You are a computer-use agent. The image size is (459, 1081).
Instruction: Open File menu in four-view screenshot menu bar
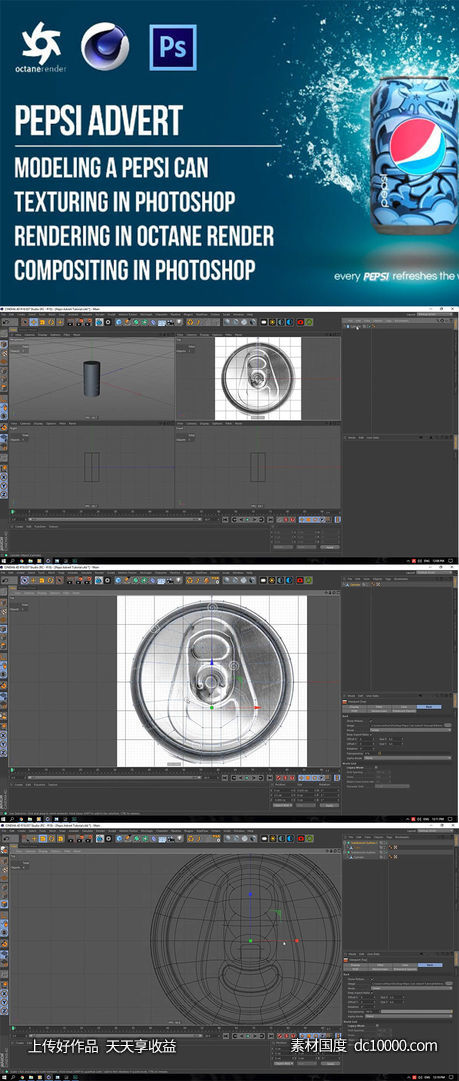[4, 314]
